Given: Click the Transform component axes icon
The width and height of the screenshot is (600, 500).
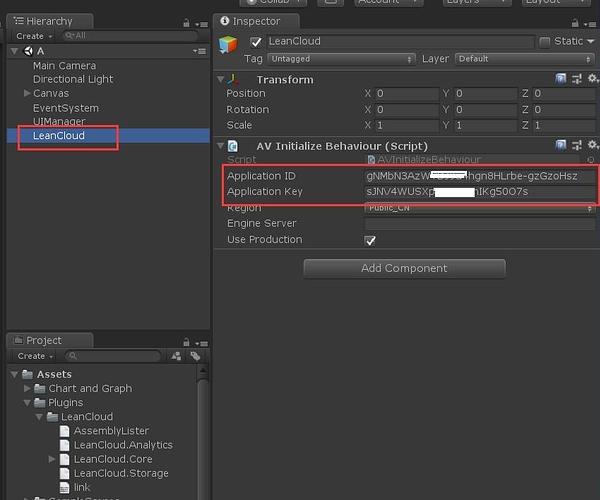Looking at the screenshot, I should click(x=233, y=80).
